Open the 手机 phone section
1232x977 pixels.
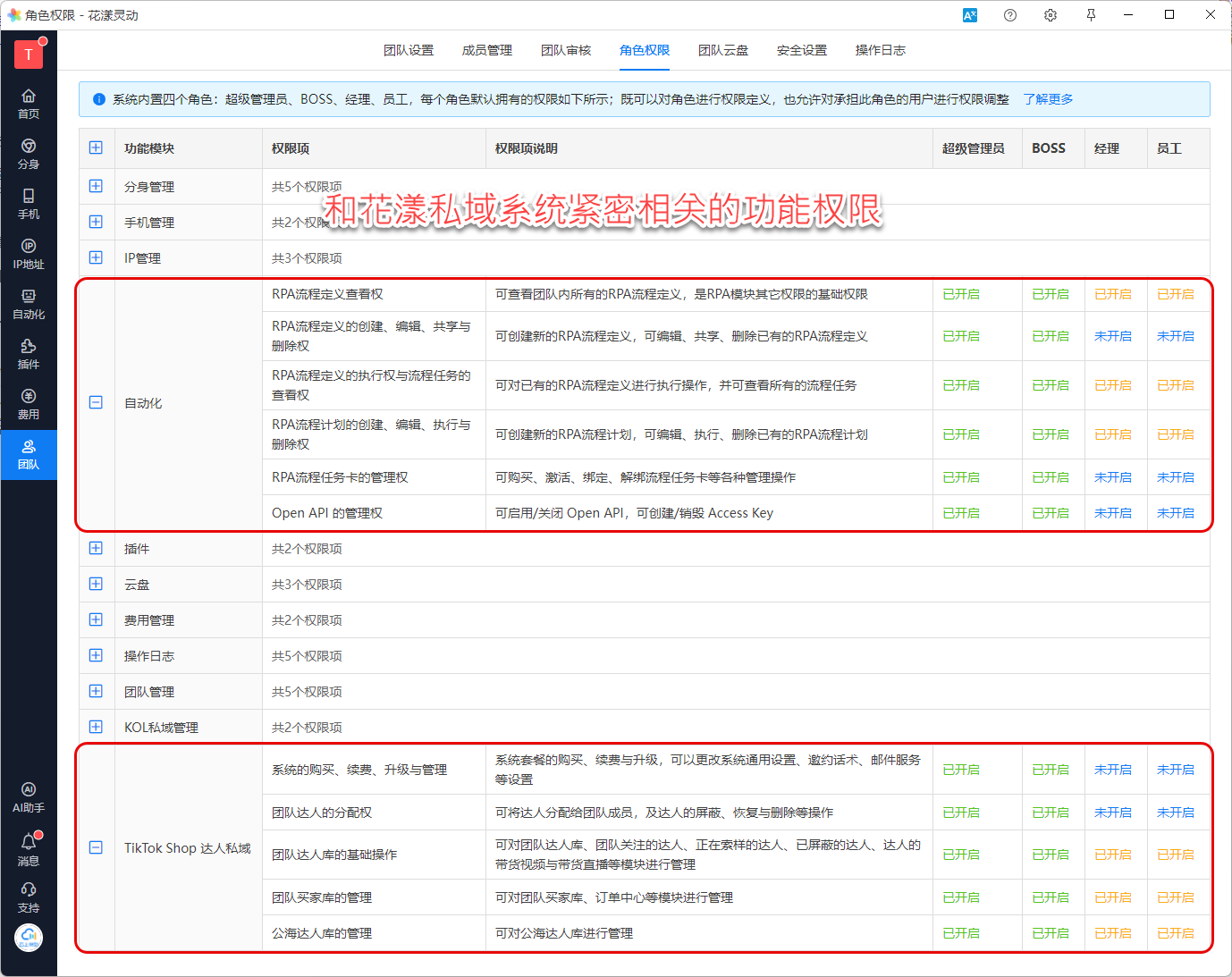(29, 204)
